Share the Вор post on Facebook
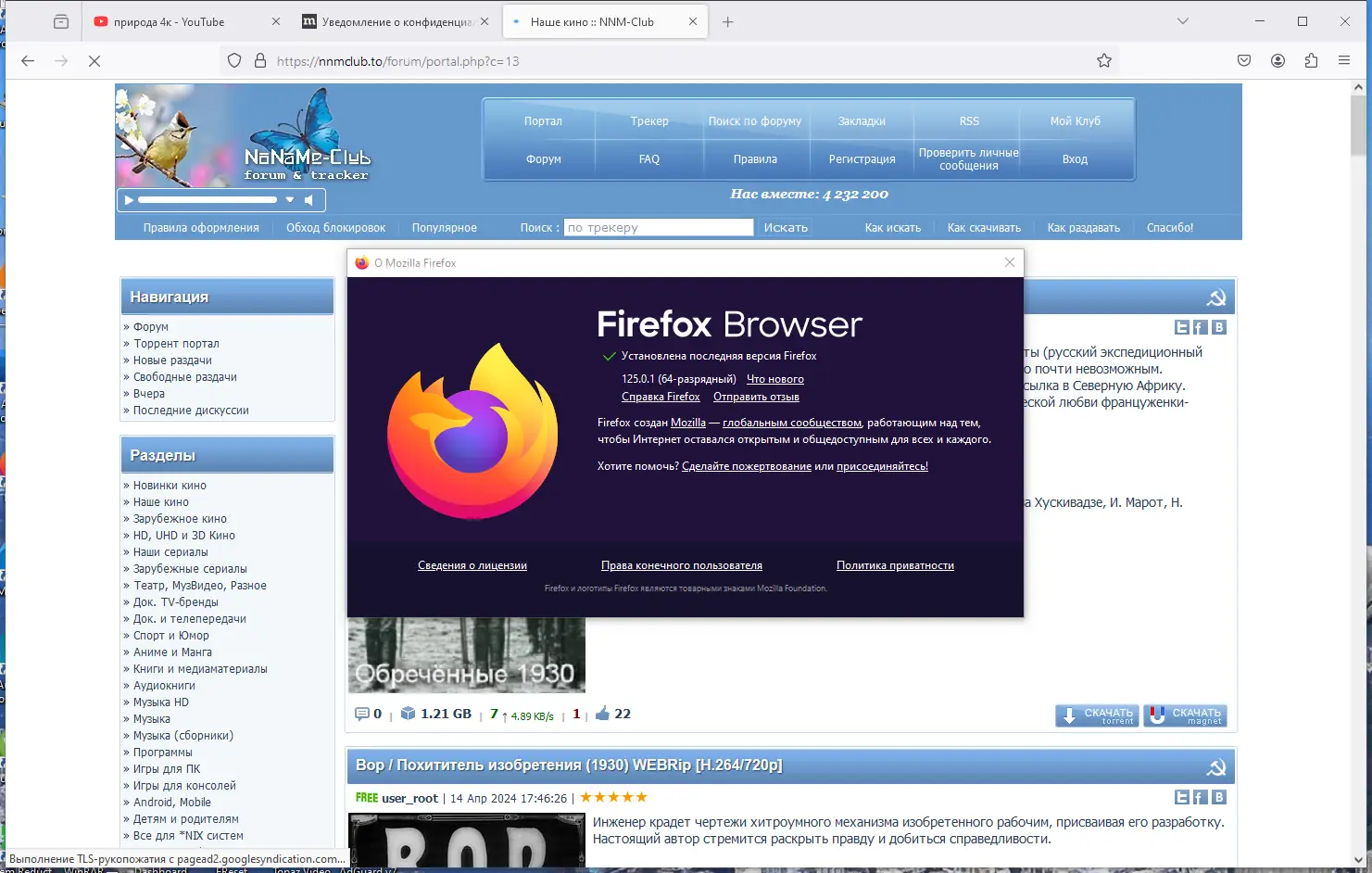1372x873 pixels. click(1200, 797)
